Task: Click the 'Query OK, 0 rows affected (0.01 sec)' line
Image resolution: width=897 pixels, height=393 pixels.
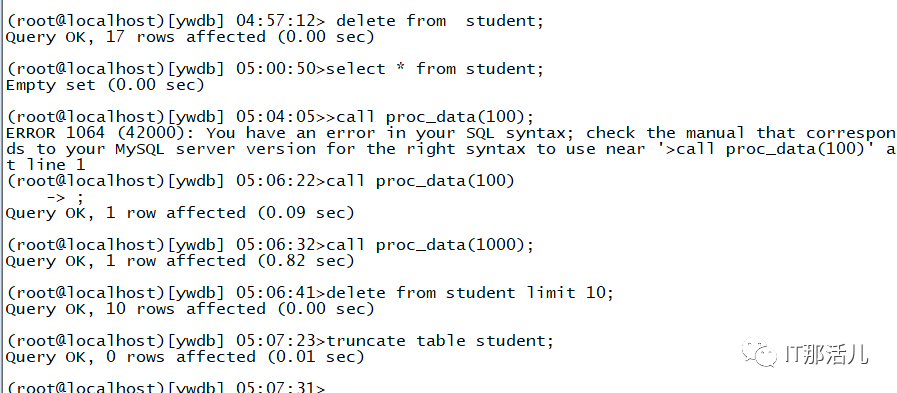Action: tap(185, 358)
